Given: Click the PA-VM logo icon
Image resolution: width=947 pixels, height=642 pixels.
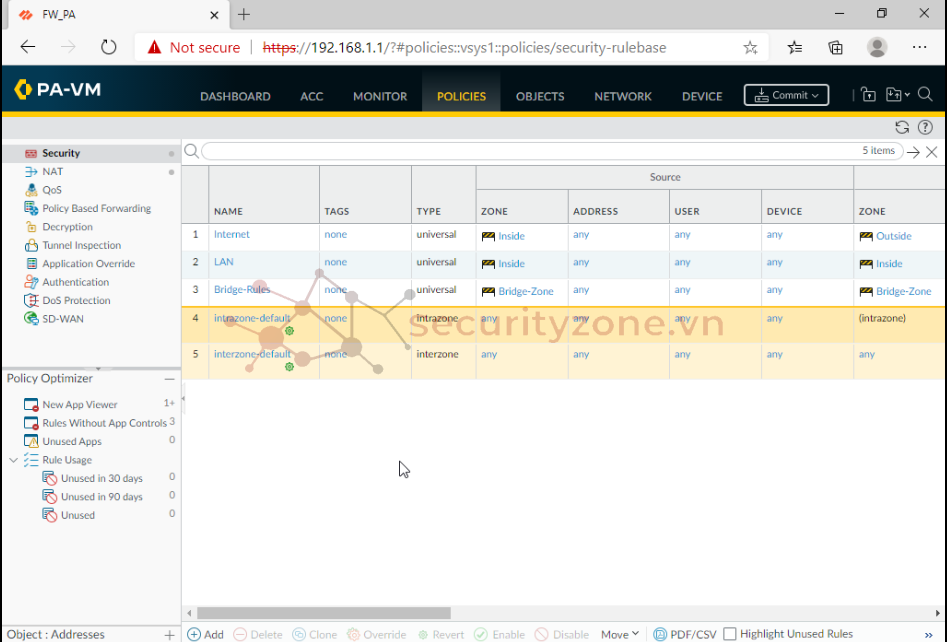Looking at the screenshot, I should pos(23,89).
